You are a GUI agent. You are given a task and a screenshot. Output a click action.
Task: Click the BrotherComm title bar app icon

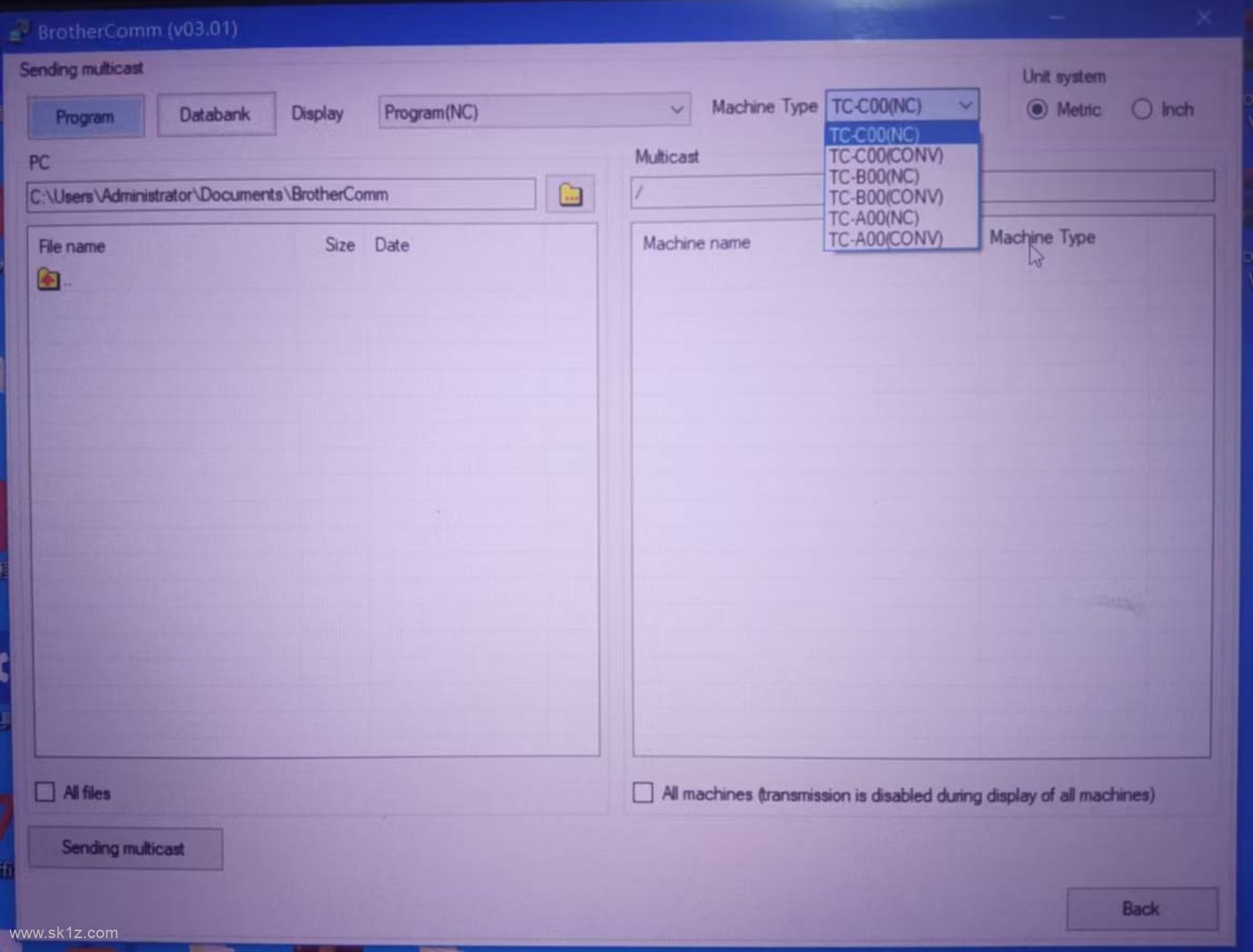click(x=19, y=31)
